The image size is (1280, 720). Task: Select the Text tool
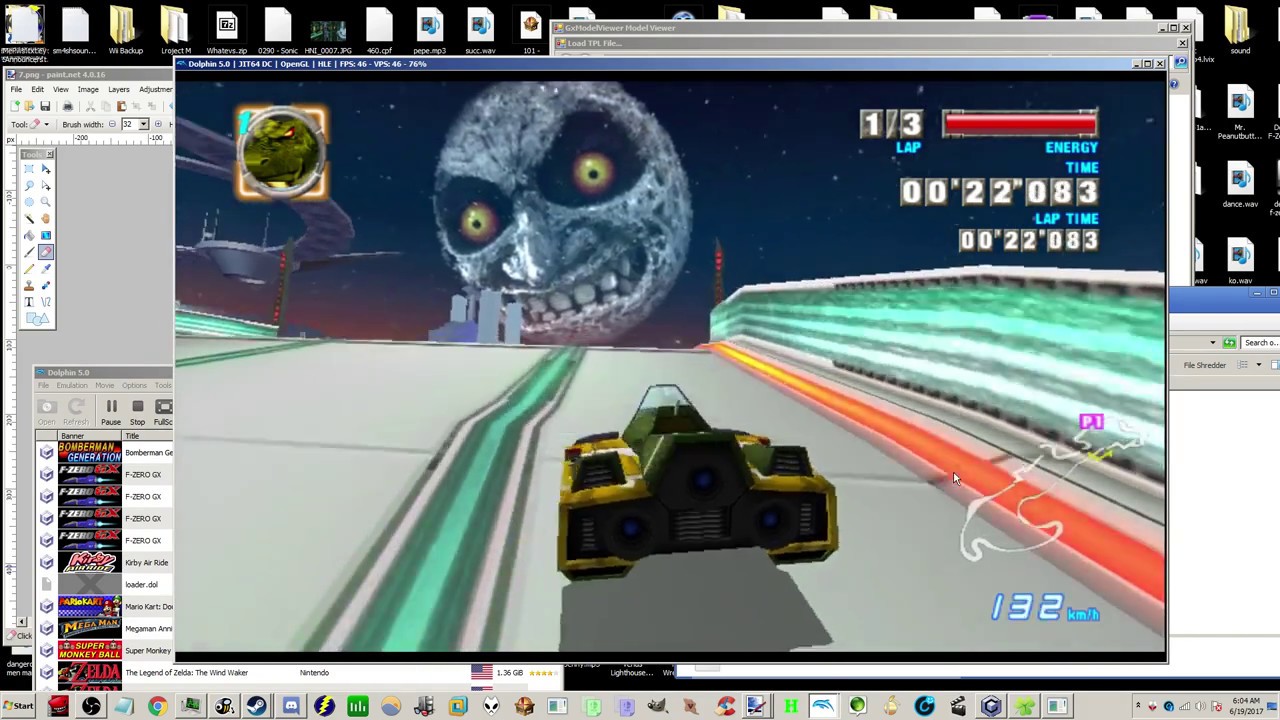tap(29, 302)
